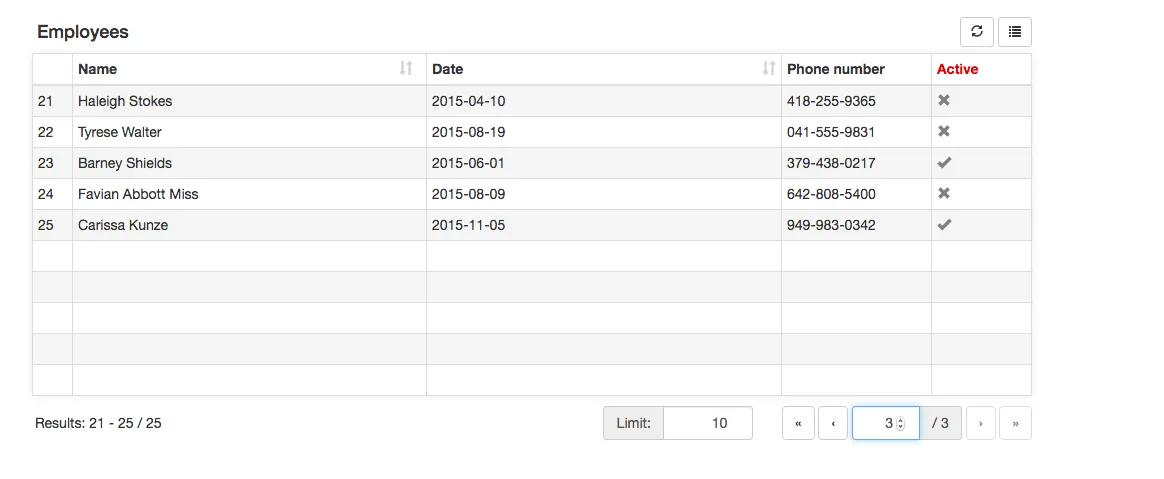Sort by the Date column arrows

[768, 69]
